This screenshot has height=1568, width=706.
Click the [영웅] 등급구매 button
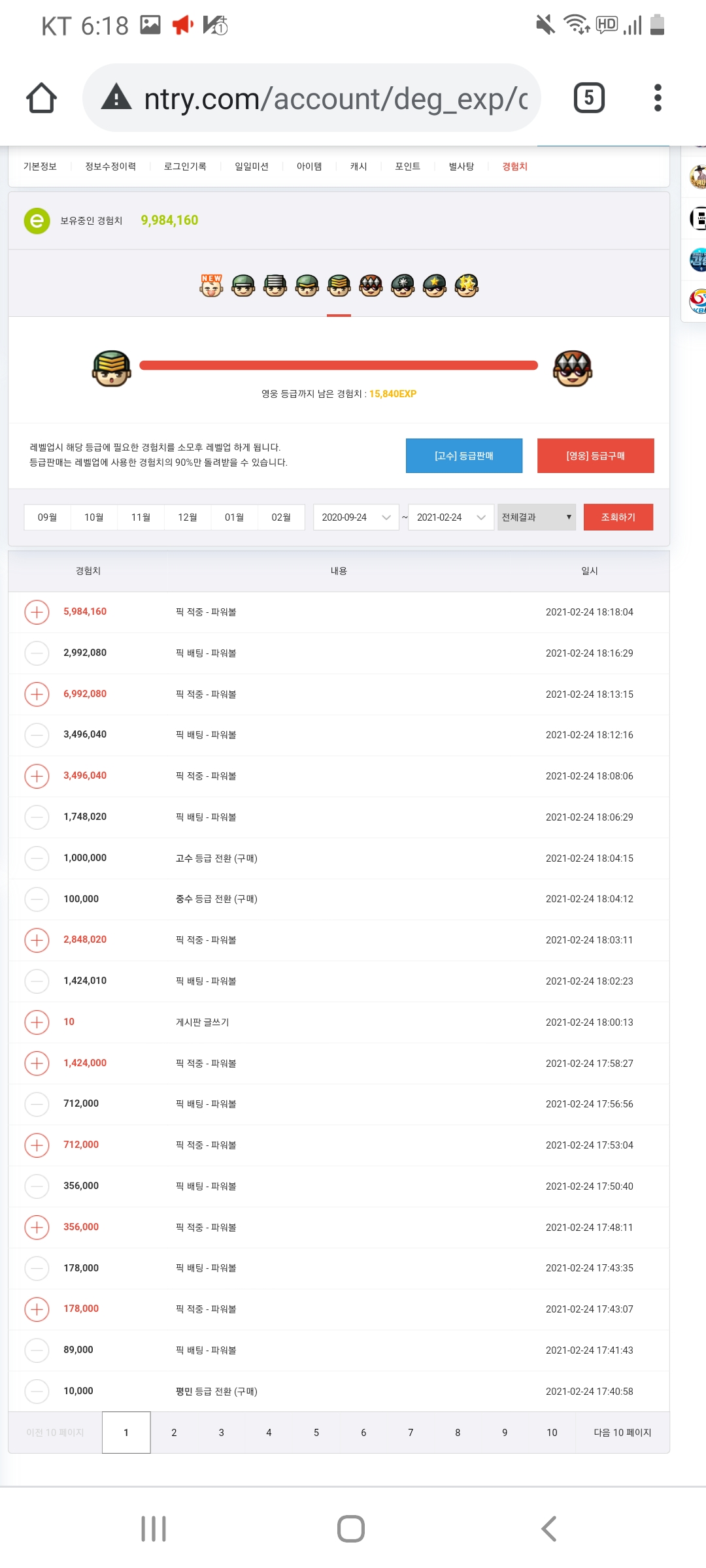(x=596, y=456)
